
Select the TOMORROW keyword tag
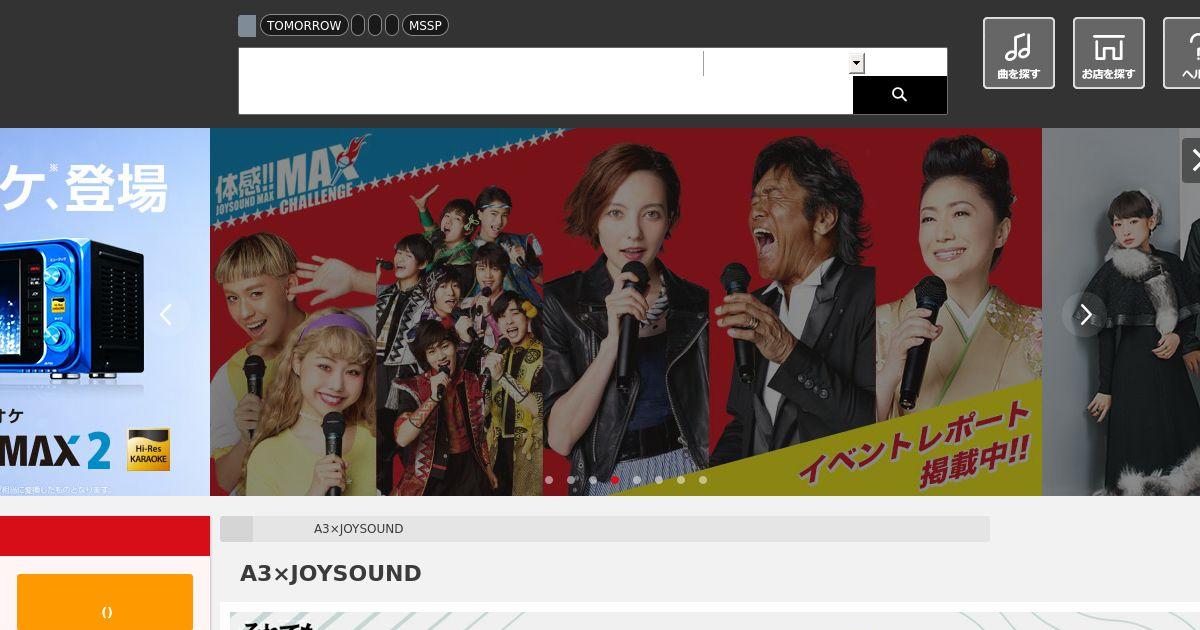pyautogui.click(x=304, y=25)
